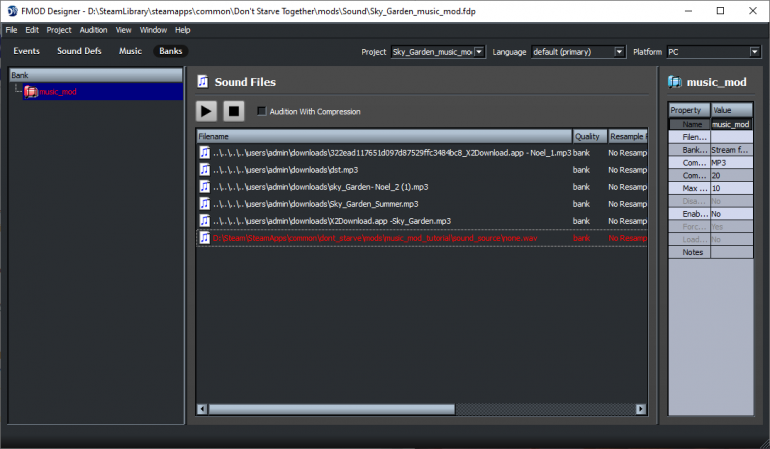This screenshot has width=770, height=449.
Task: Click the Max ... property label
Action: 689,188
